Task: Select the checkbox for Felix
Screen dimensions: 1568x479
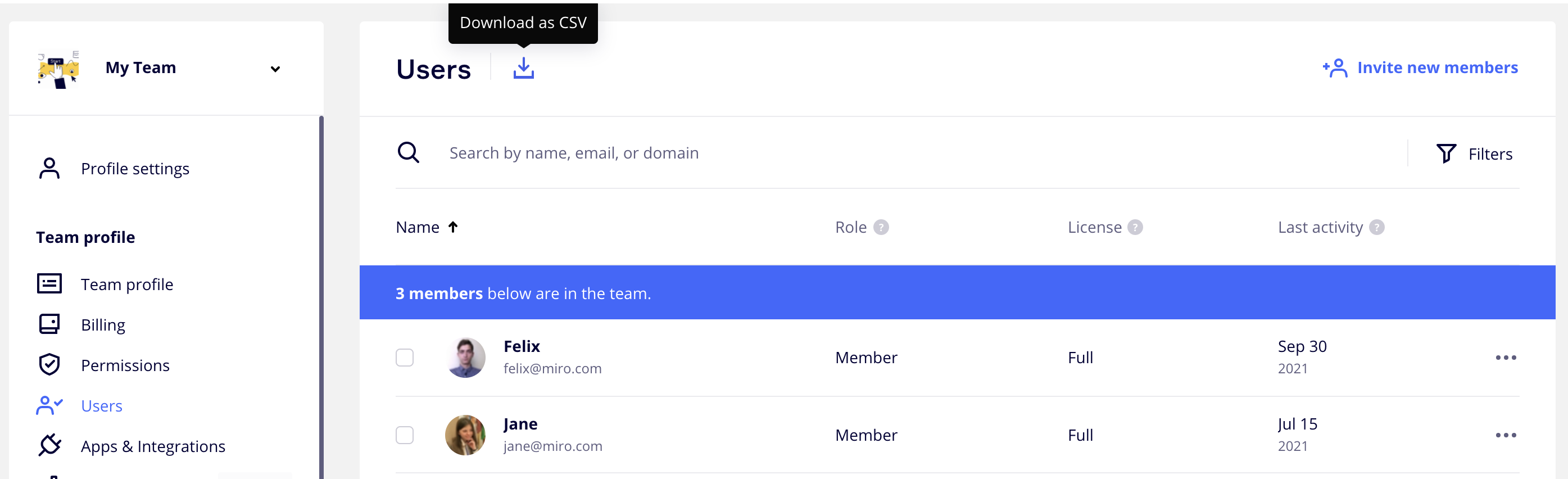Action: [x=405, y=357]
